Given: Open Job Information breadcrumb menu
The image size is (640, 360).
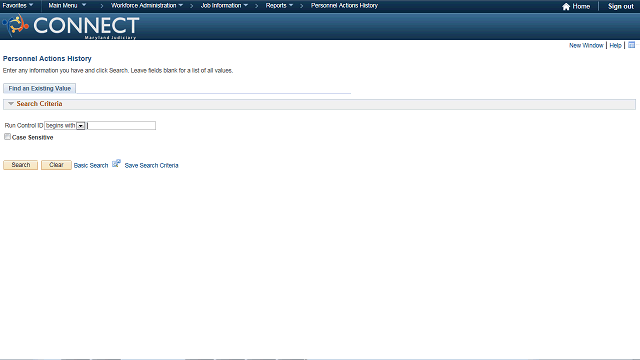Looking at the screenshot, I should coord(224,6).
